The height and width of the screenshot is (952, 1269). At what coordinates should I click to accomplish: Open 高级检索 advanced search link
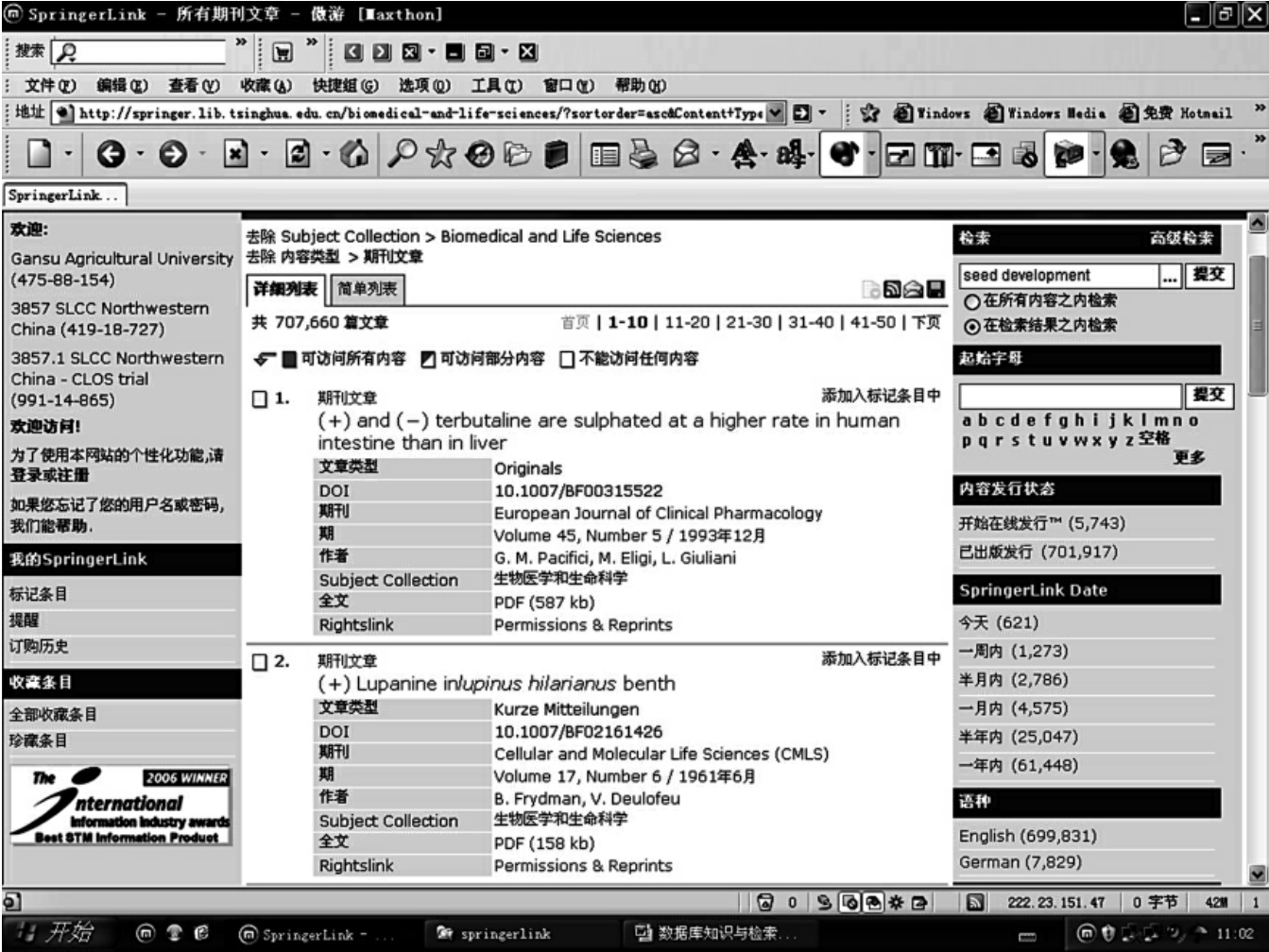coord(1181,238)
